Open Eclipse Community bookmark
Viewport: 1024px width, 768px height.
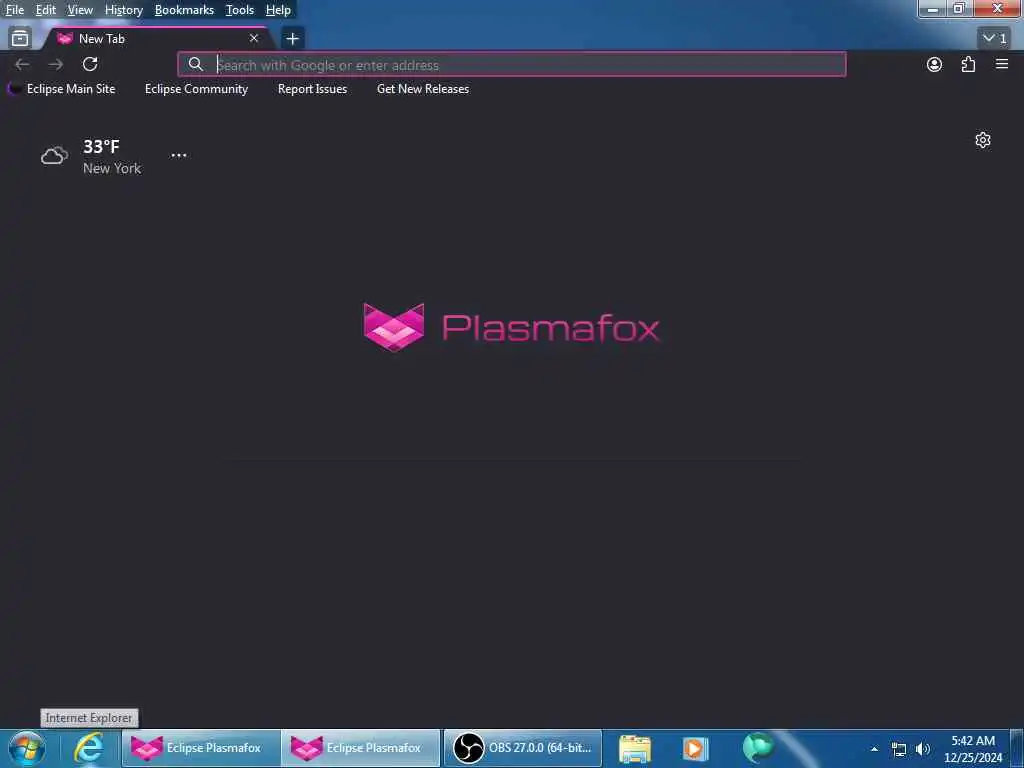pyautogui.click(x=197, y=89)
